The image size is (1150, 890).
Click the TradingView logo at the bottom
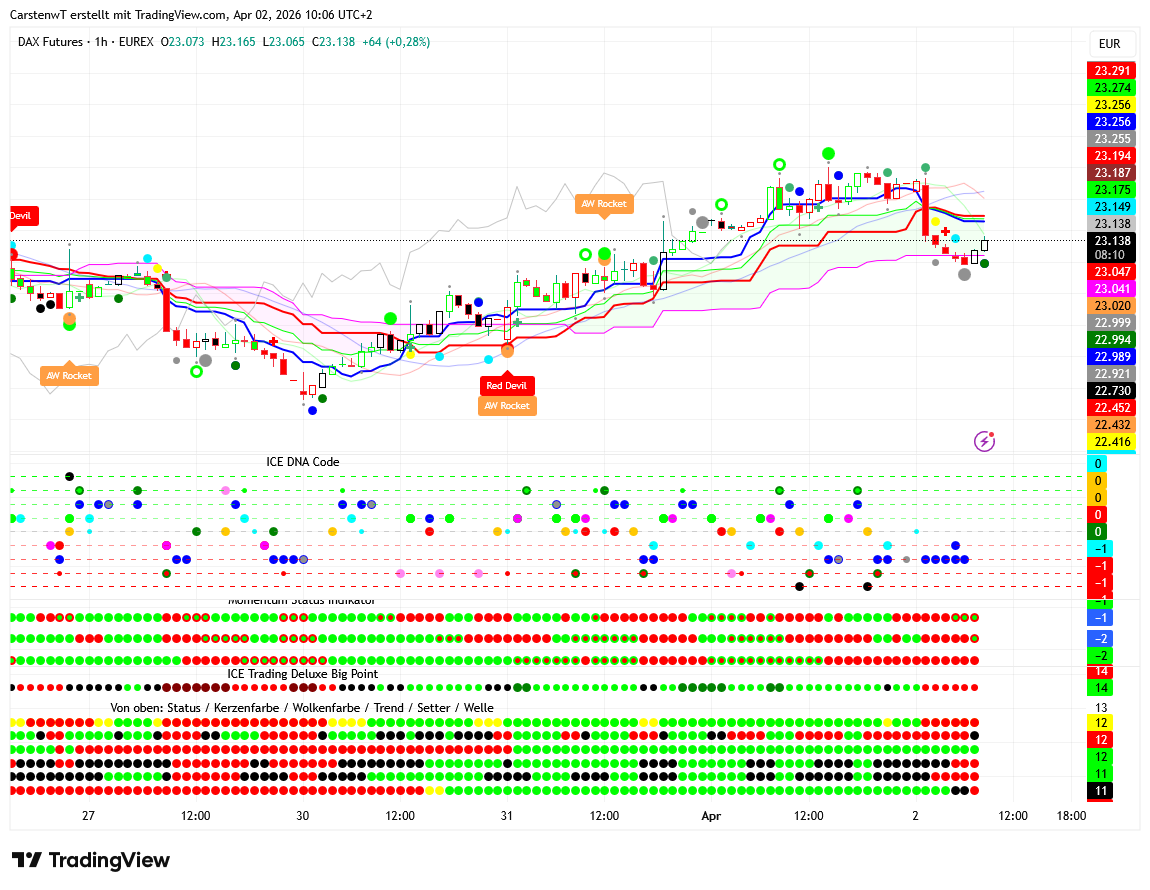pos(91,860)
